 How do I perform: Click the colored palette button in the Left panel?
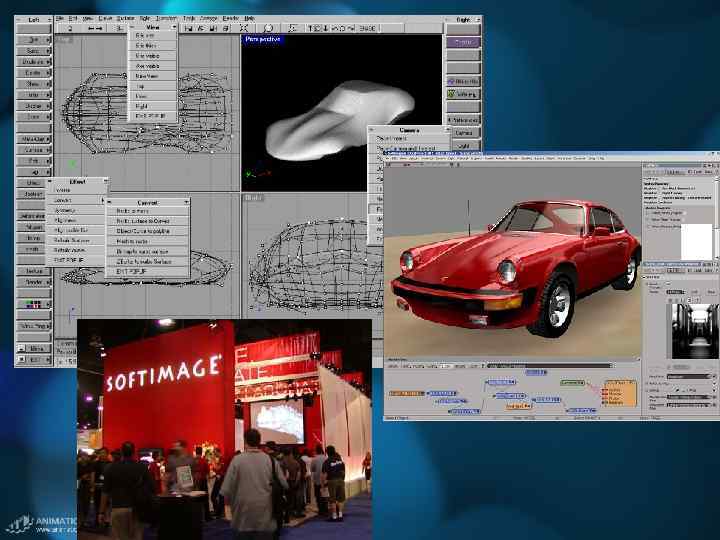(34, 304)
